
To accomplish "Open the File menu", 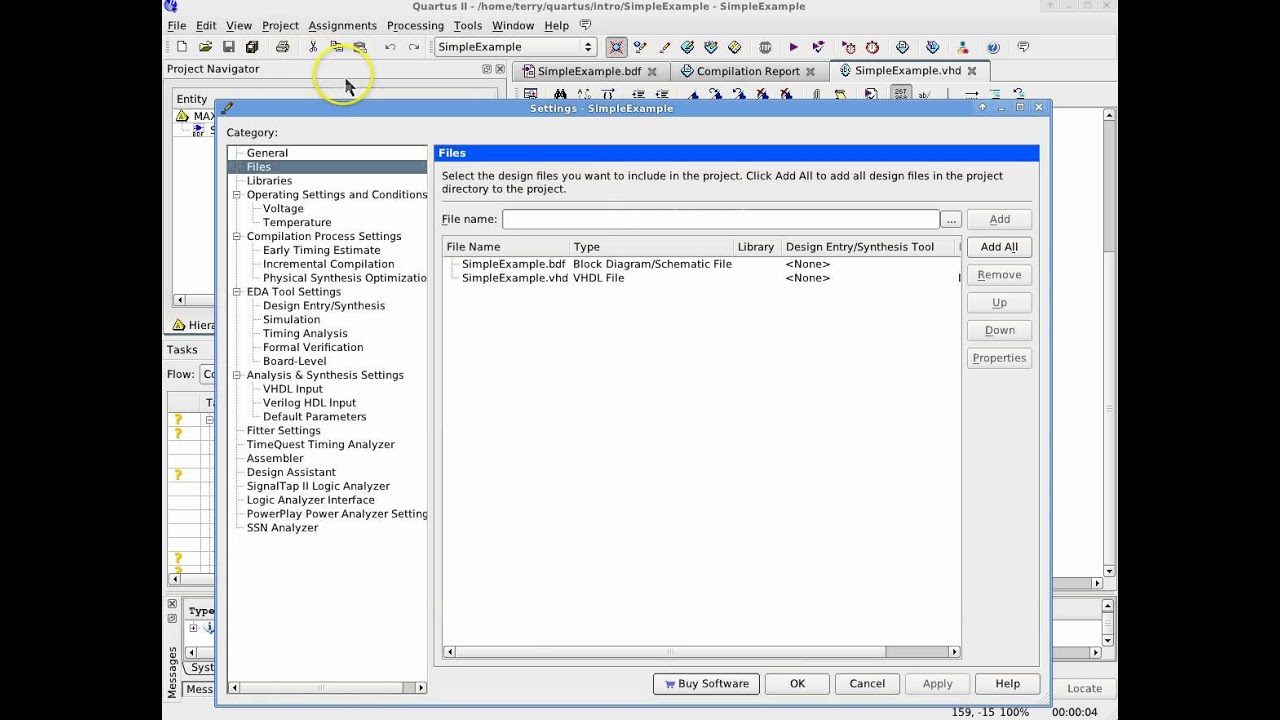I will click(x=176, y=25).
